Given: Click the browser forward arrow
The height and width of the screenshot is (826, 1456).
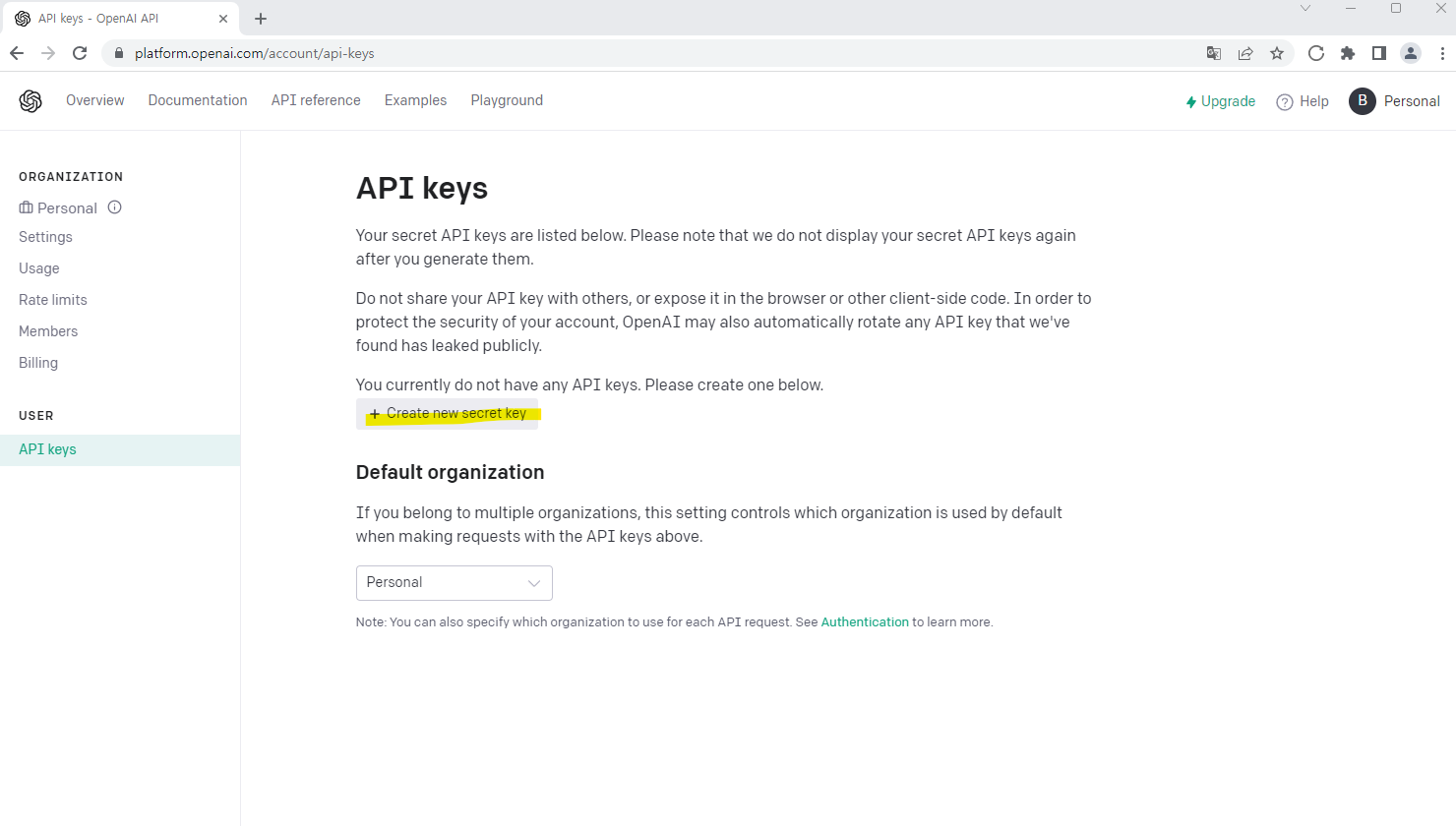Looking at the screenshot, I should [48, 53].
